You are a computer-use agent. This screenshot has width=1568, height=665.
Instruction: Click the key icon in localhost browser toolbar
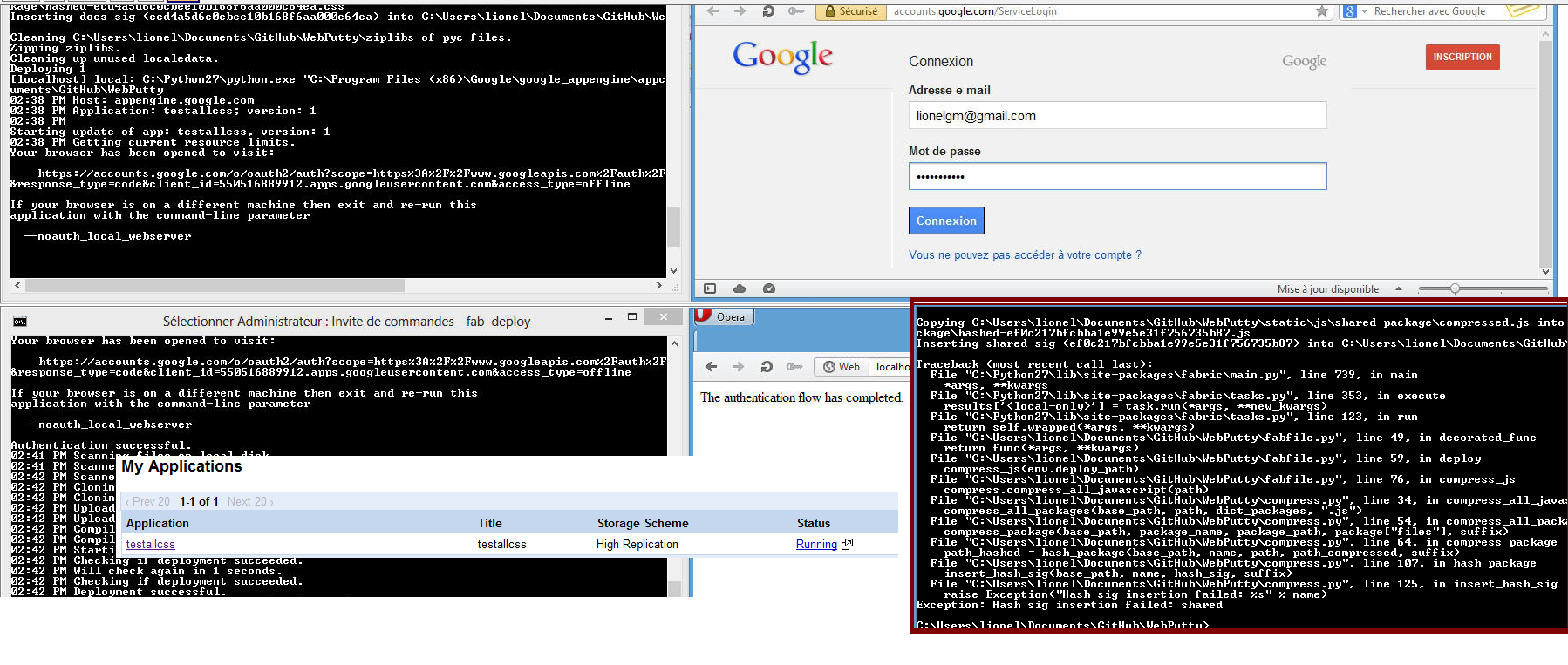794,367
